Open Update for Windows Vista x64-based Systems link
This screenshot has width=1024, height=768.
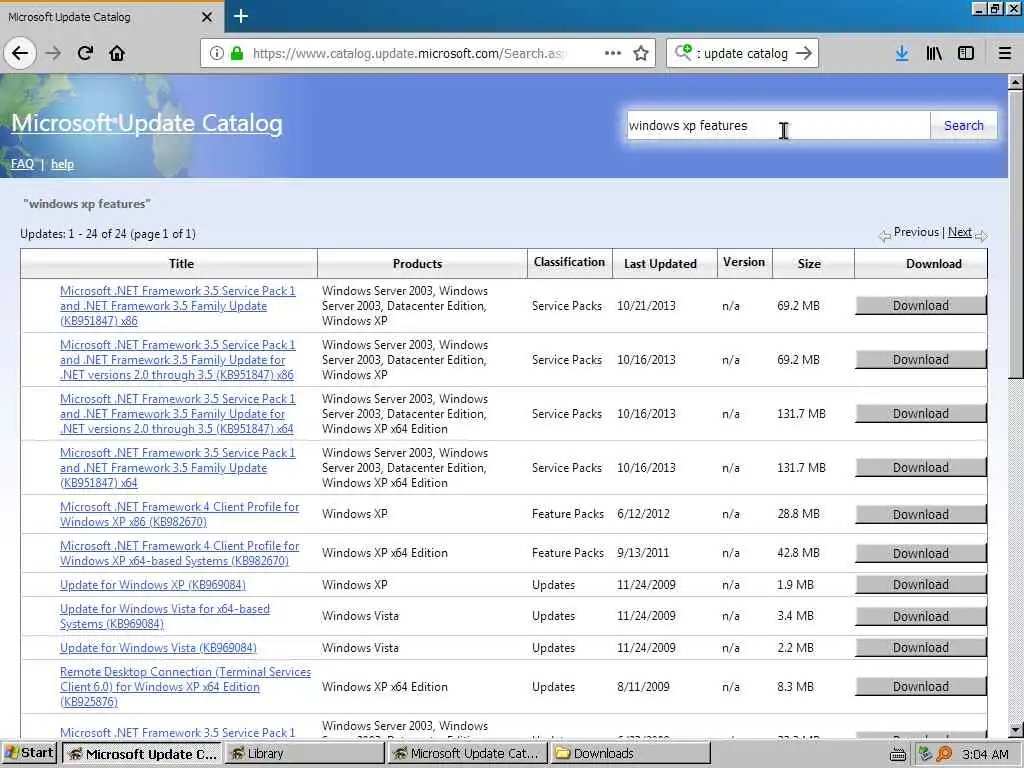point(165,616)
